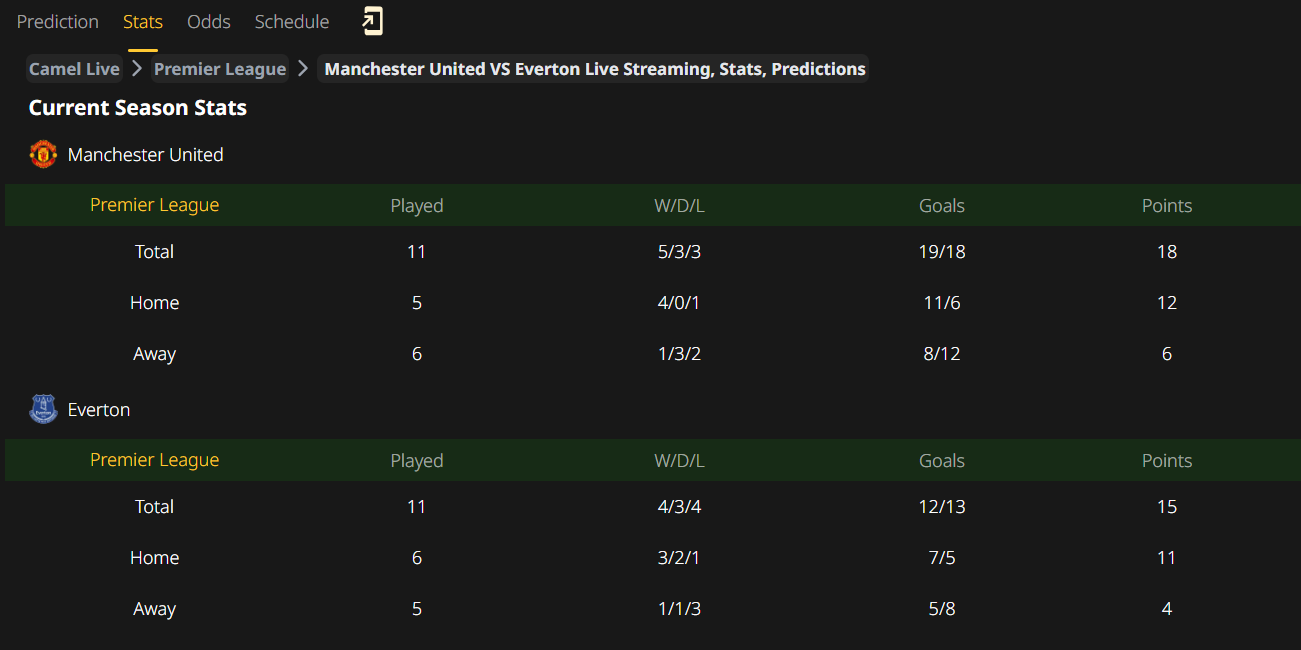Click the Points column header for Everton
The height and width of the screenshot is (650, 1301).
point(1167,461)
